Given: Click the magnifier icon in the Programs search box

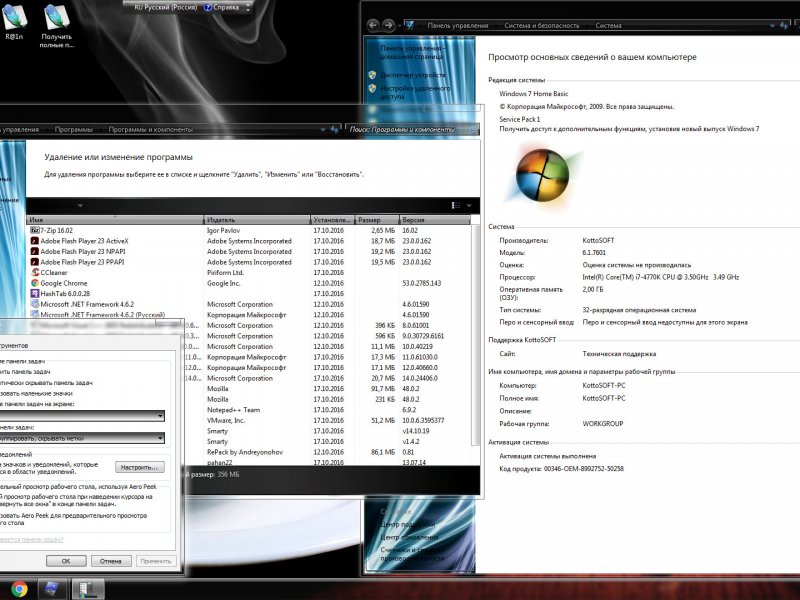Looking at the screenshot, I should (x=472, y=130).
